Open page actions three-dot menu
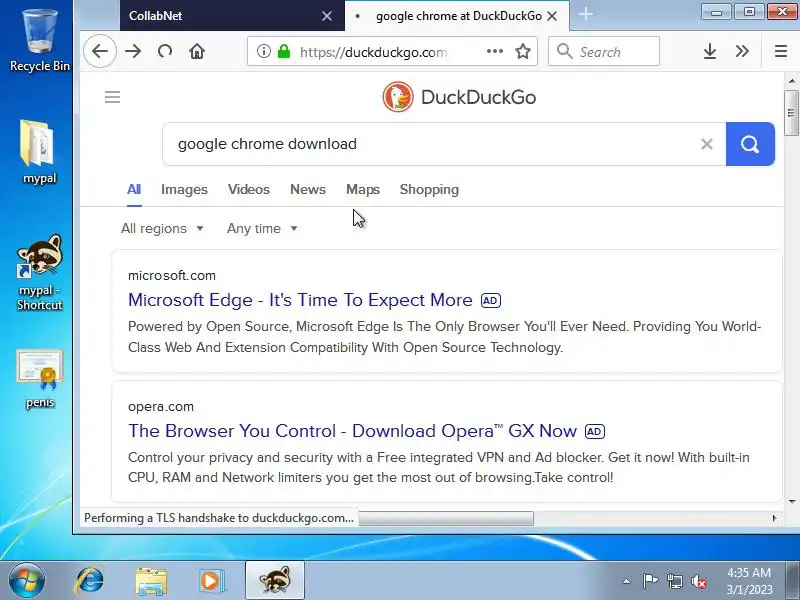Viewport: 800px width, 600px height. [x=495, y=51]
